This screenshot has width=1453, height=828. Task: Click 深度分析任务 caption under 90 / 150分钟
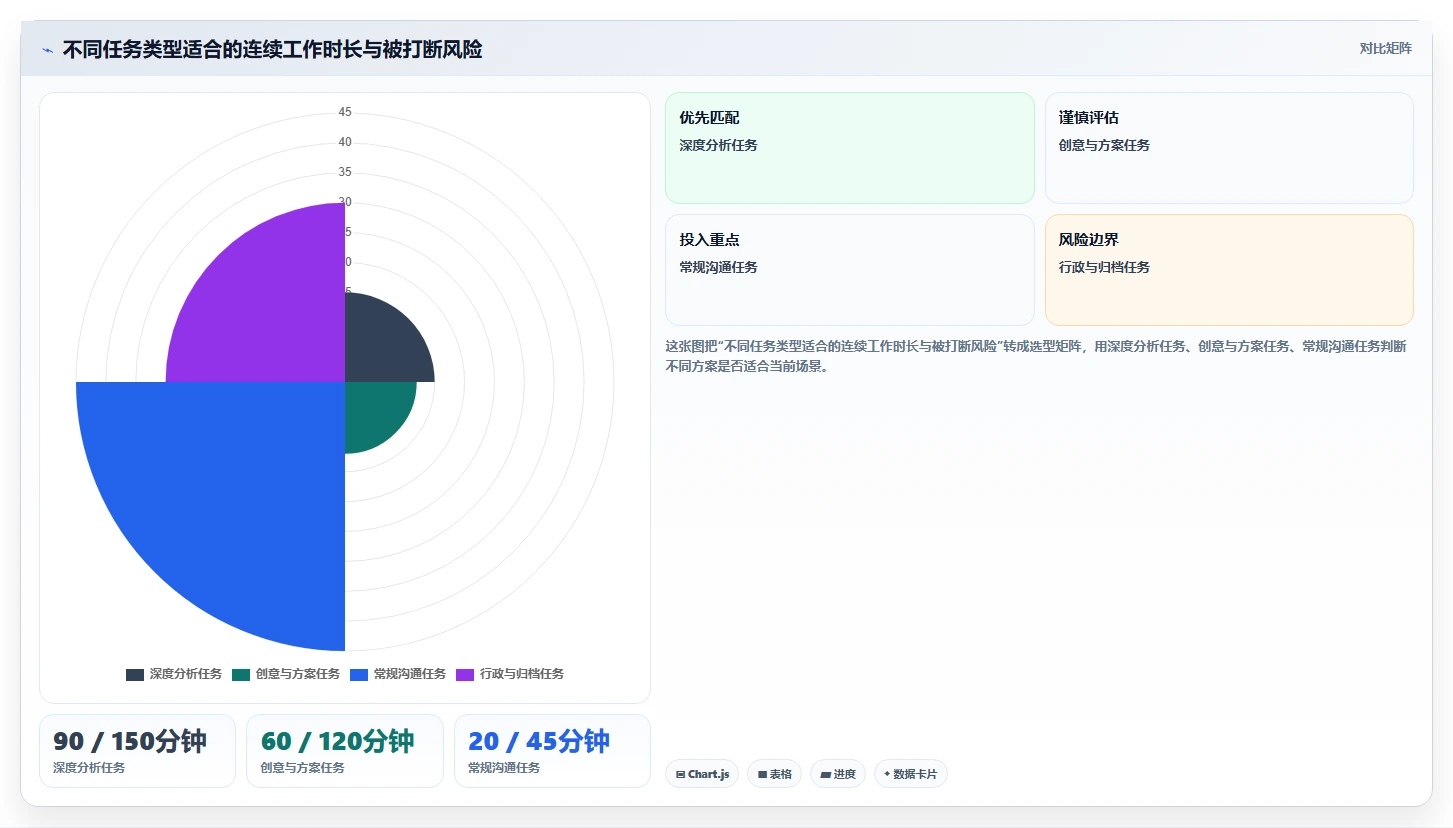(x=89, y=768)
